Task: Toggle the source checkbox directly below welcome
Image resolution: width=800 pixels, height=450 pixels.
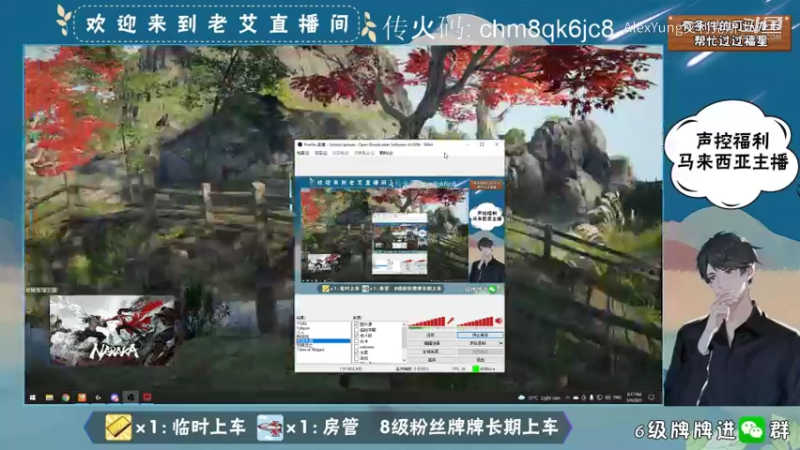Action: 356,353
